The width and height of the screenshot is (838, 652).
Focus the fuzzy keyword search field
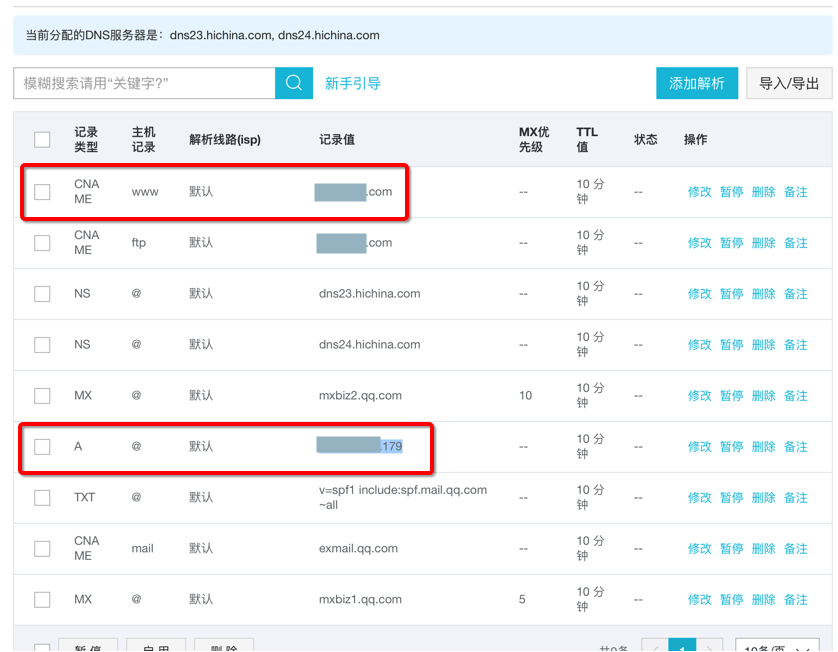point(144,83)
